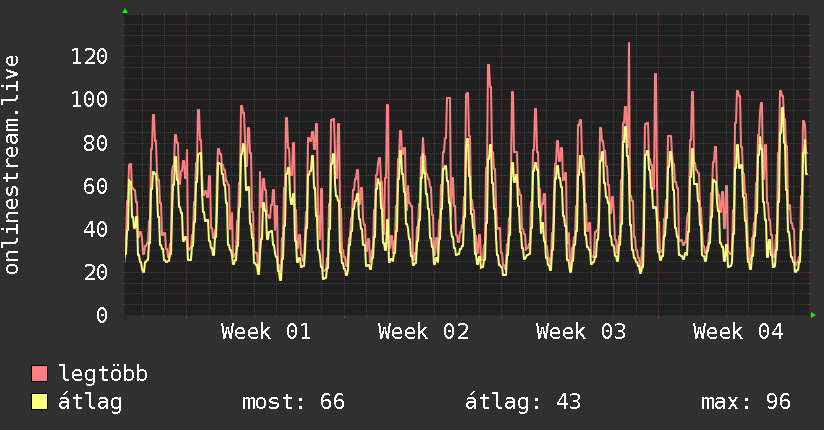
Task: Select the legtöbb legend label text
Action: tap(103, 374)
